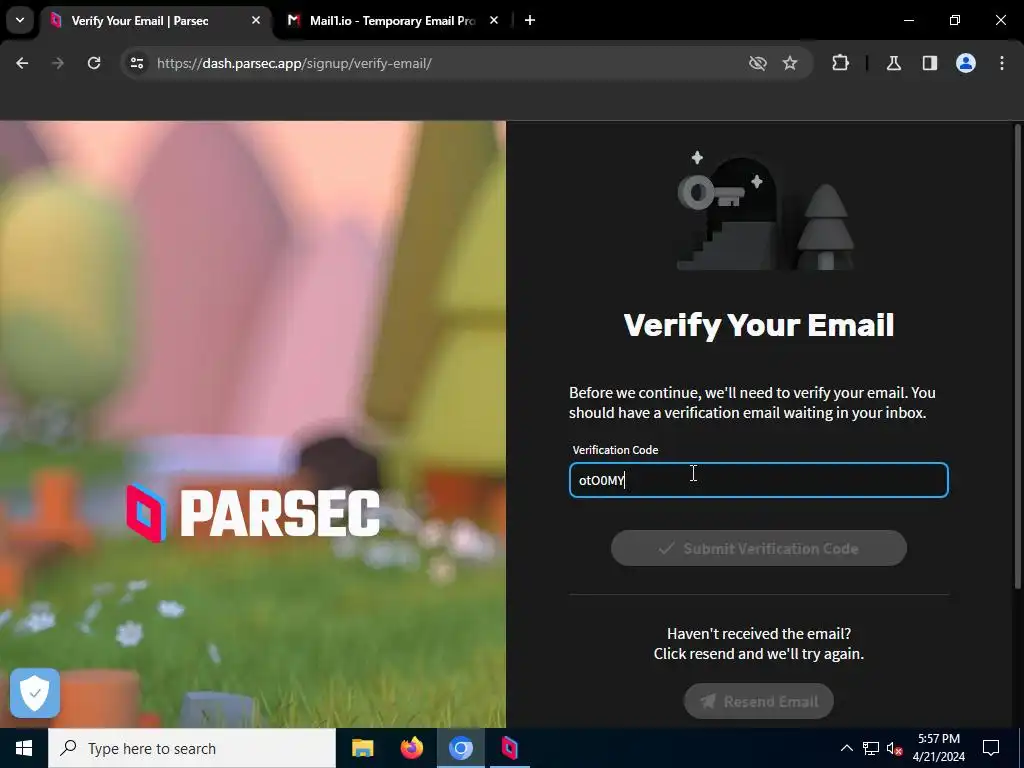Open a new browser tab

[530, 21]
